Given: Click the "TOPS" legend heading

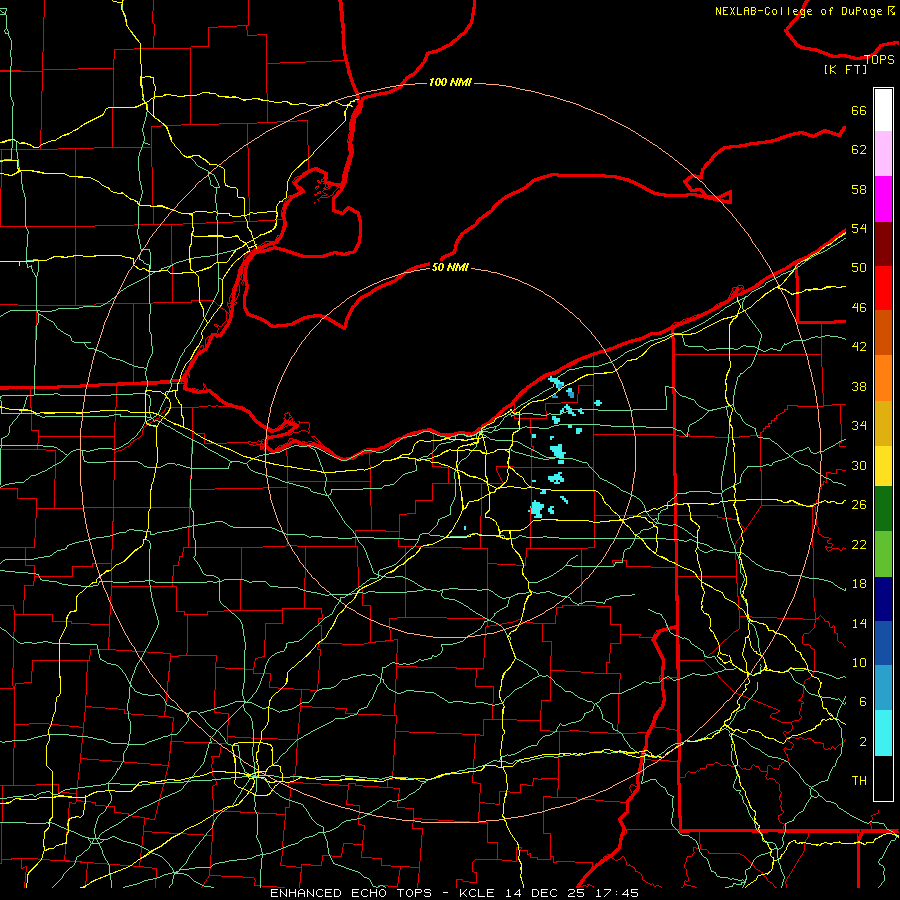Looking at the screenshot, I should click(x=879, y=59).
